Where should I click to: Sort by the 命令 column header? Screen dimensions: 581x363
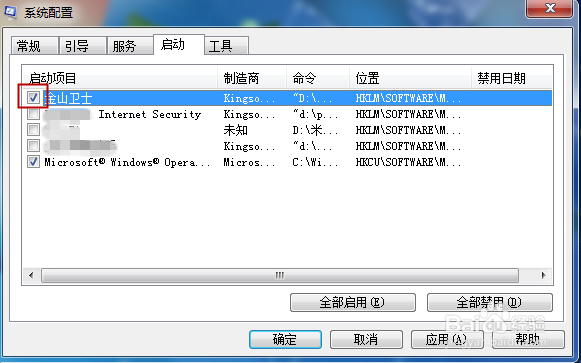318,78
